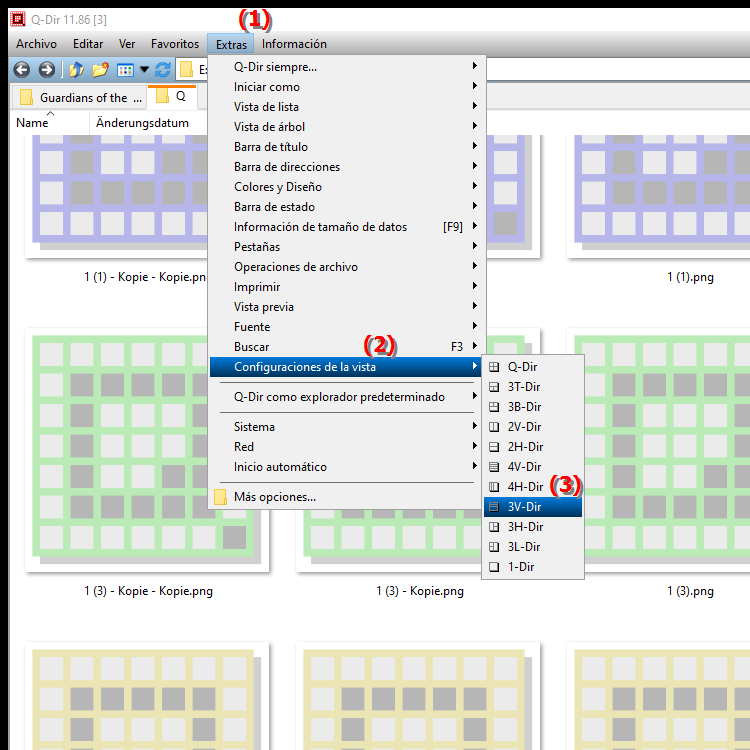750x750 pixels.
Task: Click the Forward navigation arrow icon
Action: click(x=46, y=70)
